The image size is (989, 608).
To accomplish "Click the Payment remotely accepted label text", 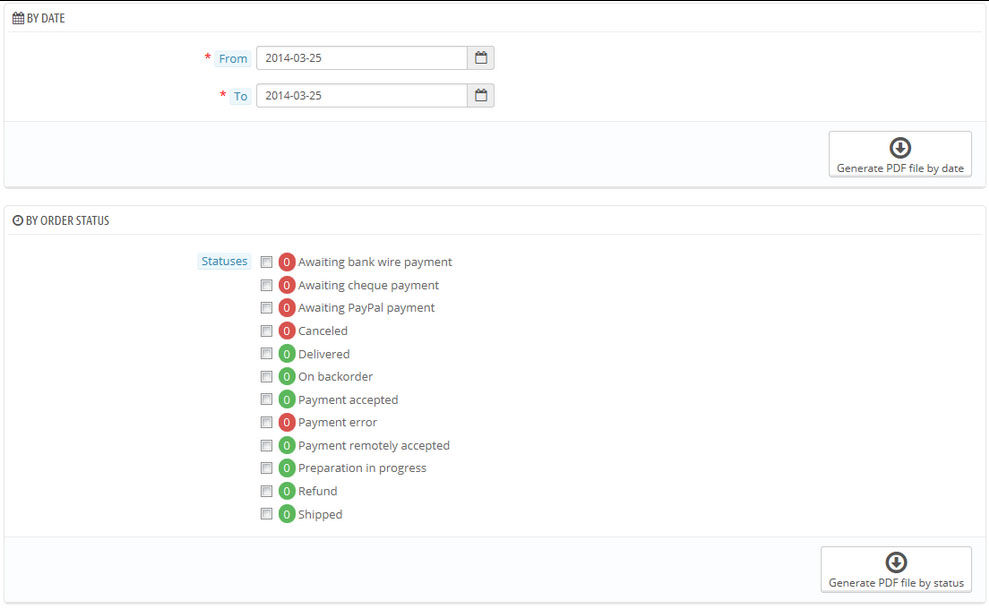I will [x=374, y=445].
